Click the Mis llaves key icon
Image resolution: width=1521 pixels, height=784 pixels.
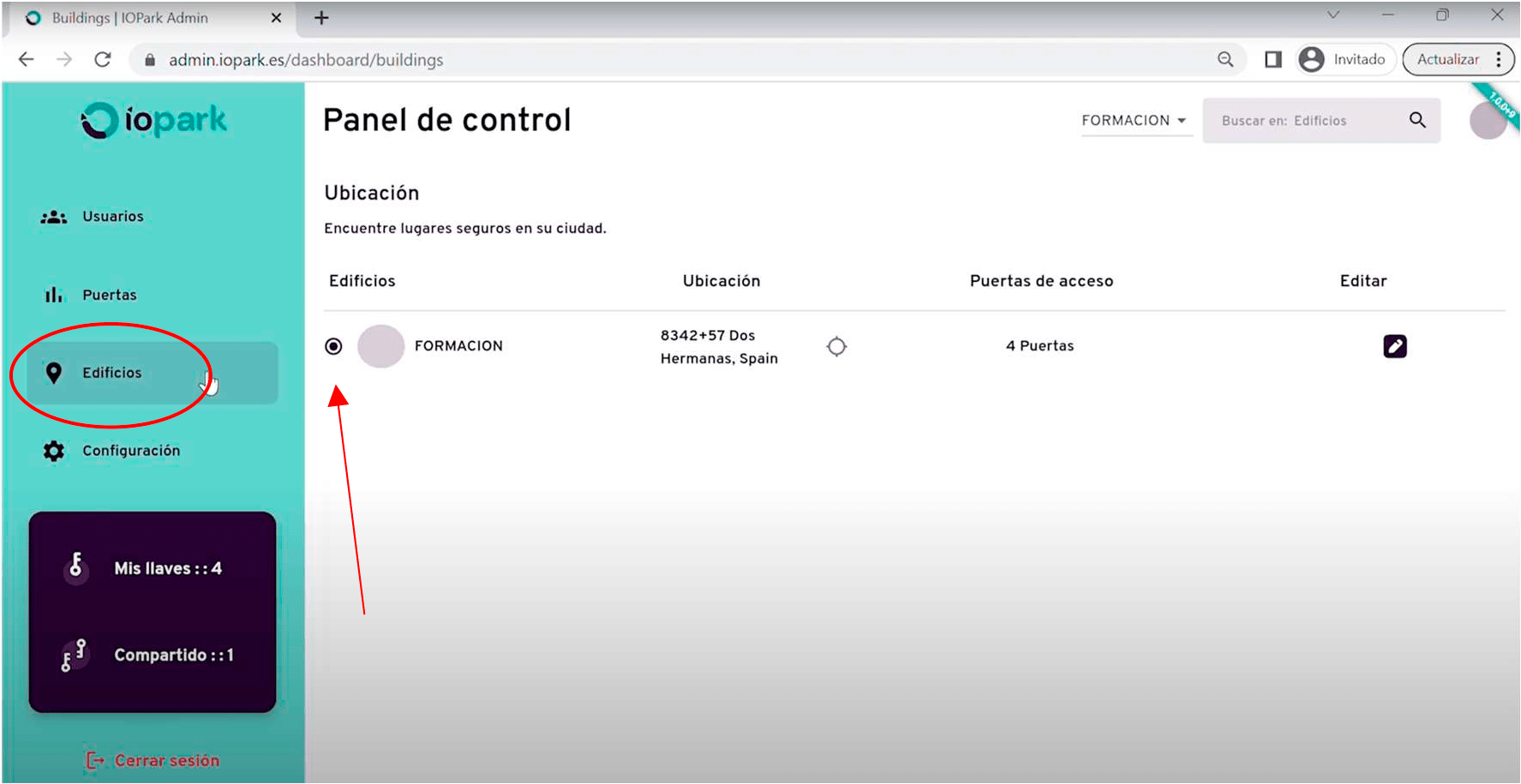[76, 567]
